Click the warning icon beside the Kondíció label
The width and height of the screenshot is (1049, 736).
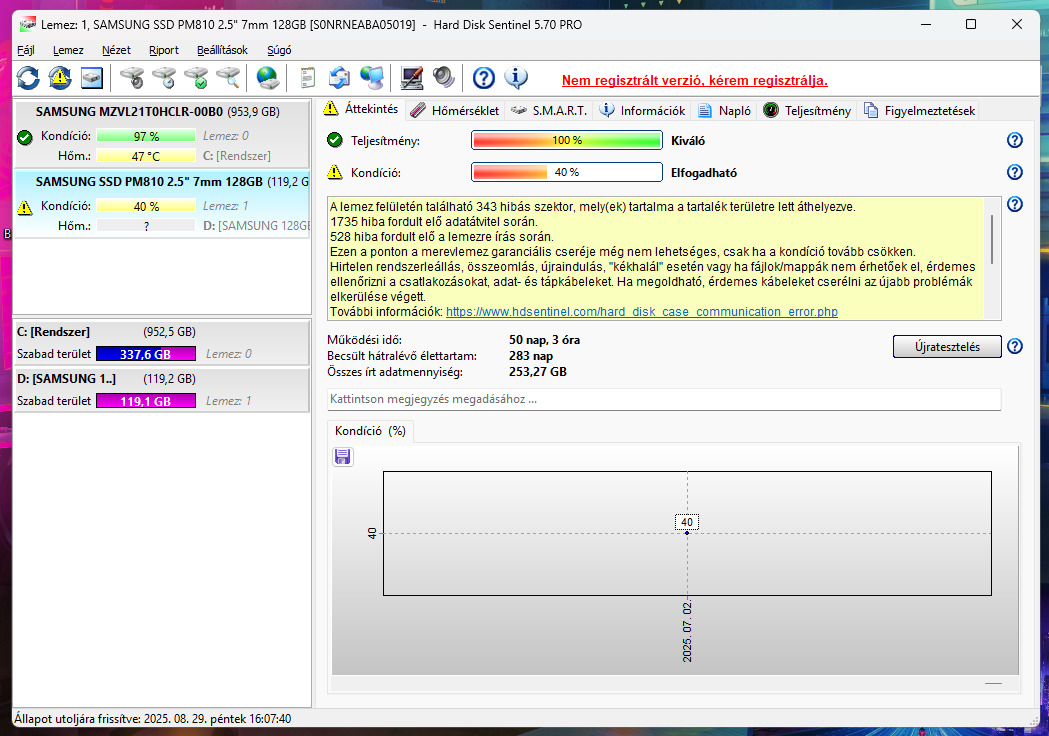tap(335, 172)
